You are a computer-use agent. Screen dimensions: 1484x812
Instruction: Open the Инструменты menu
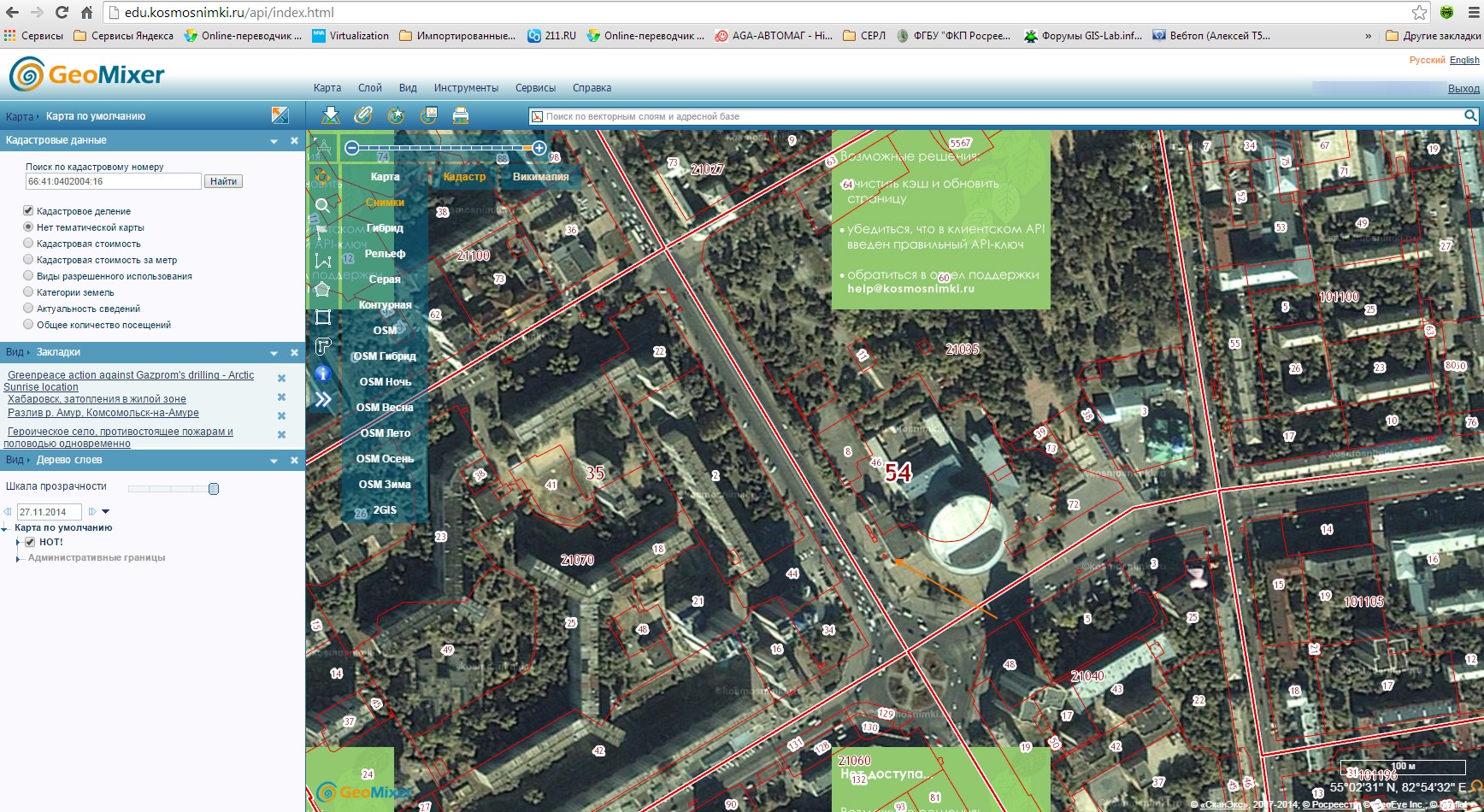(466, 88)
